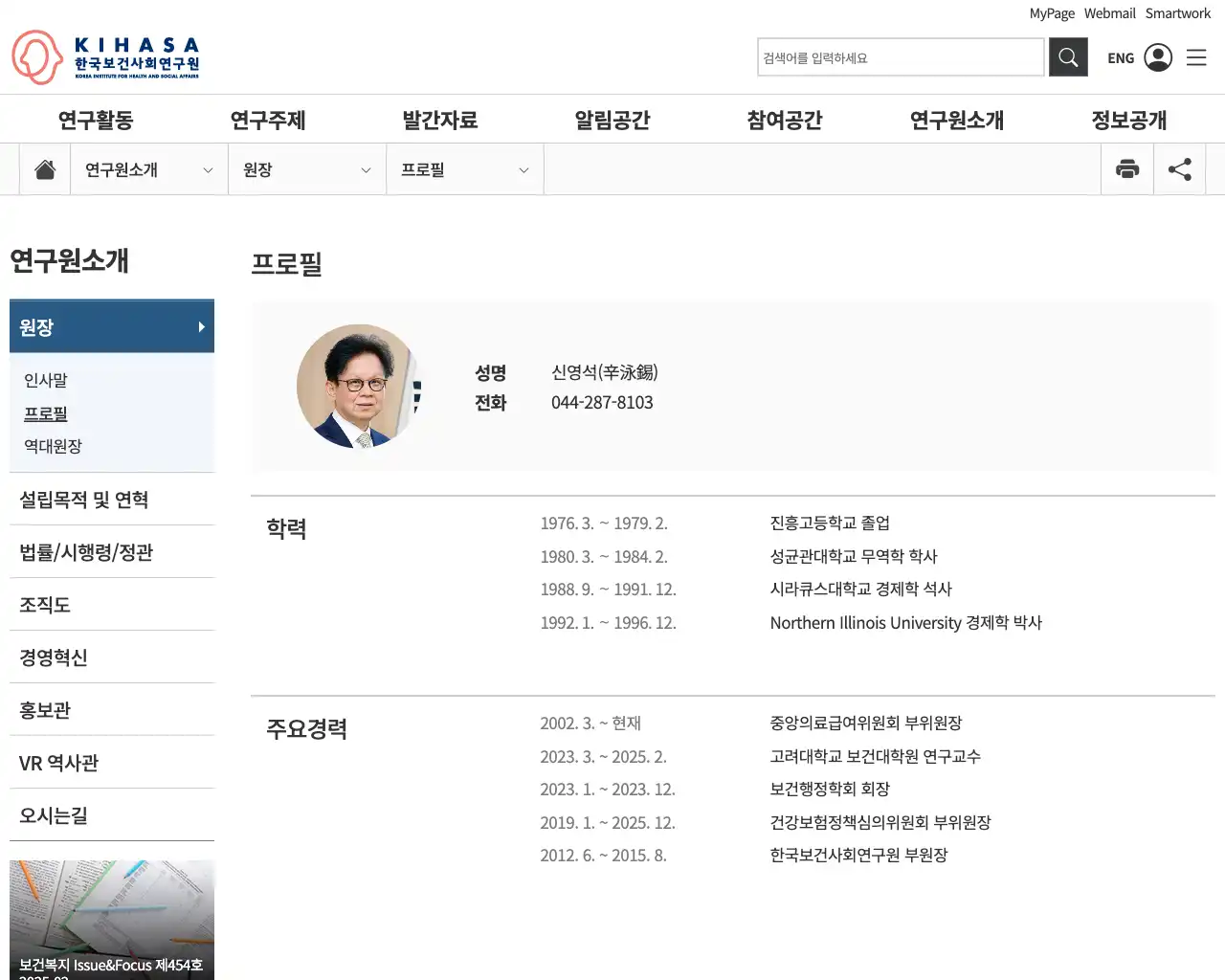Open 오시는길 sidebar item
Screen dimensions: 1225x980
(x=112, y=815)
